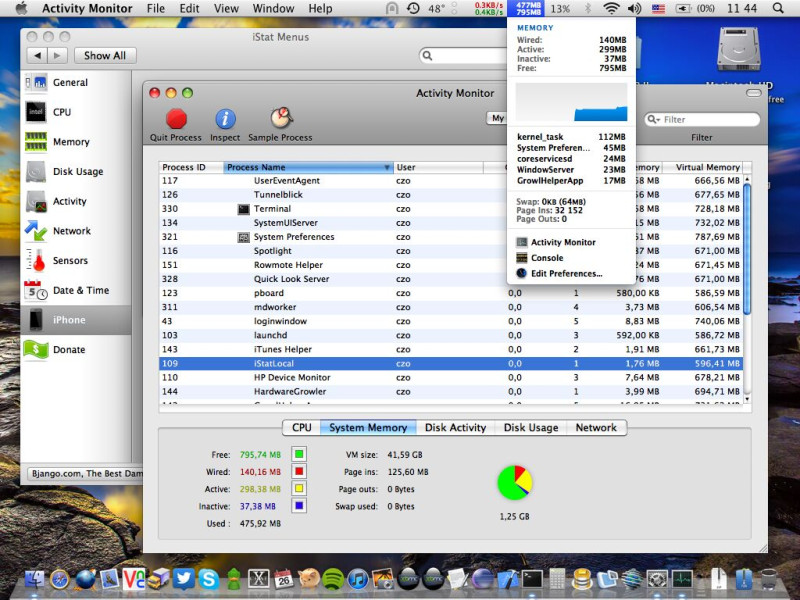Launch Safari from the Dock
Viewport: 800px width, 600px height.
[60, 579]
